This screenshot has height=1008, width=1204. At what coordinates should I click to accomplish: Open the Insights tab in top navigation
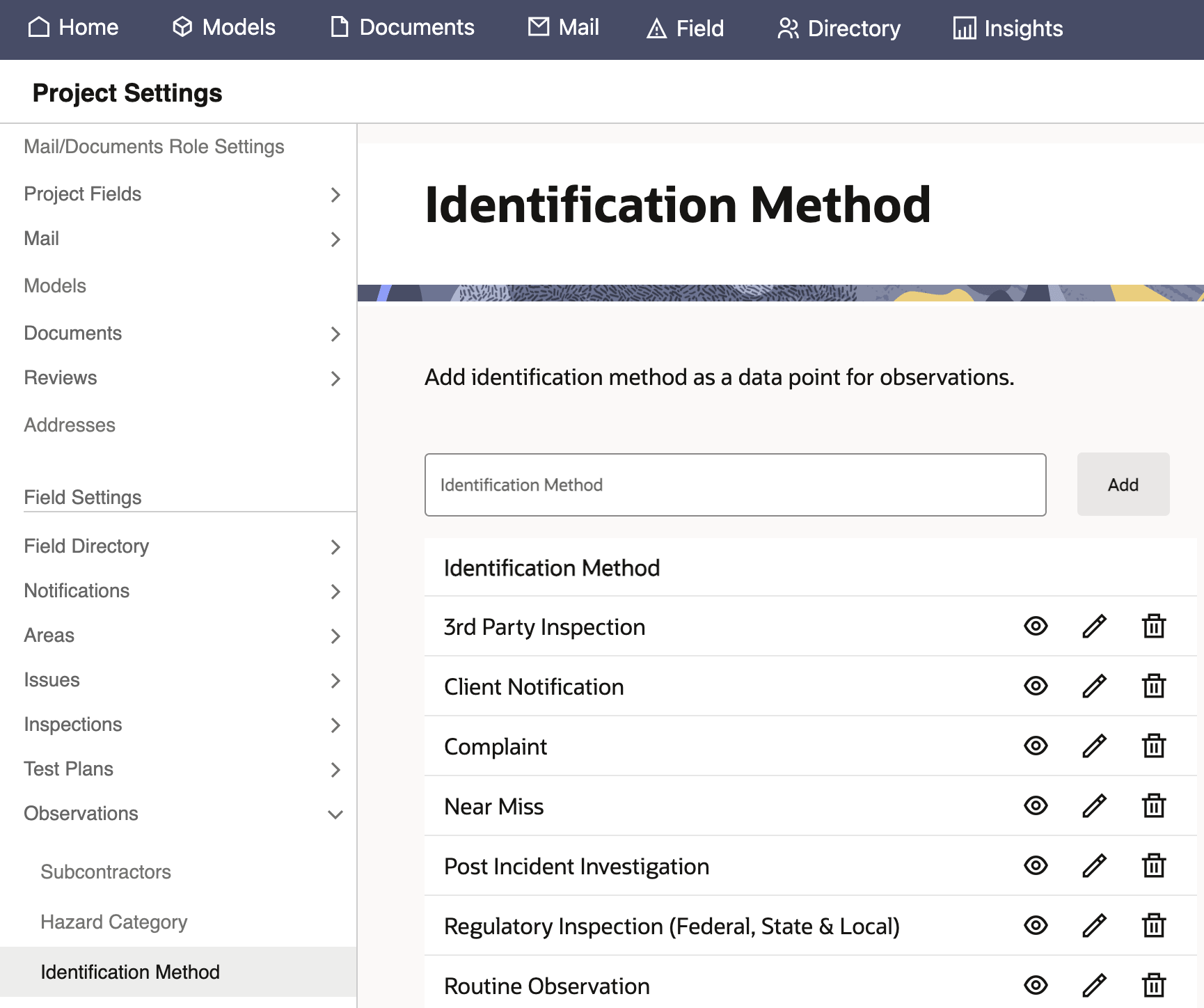[1008, 29]
